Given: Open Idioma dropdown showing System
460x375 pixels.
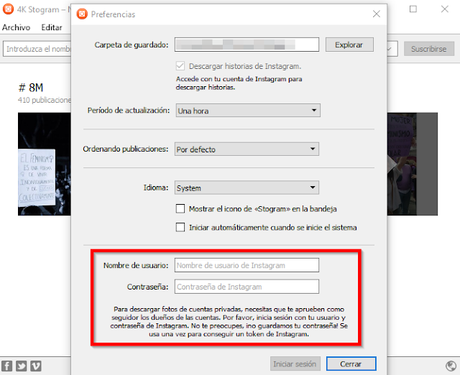Looking at the screenshot, I should coord(247,188).
